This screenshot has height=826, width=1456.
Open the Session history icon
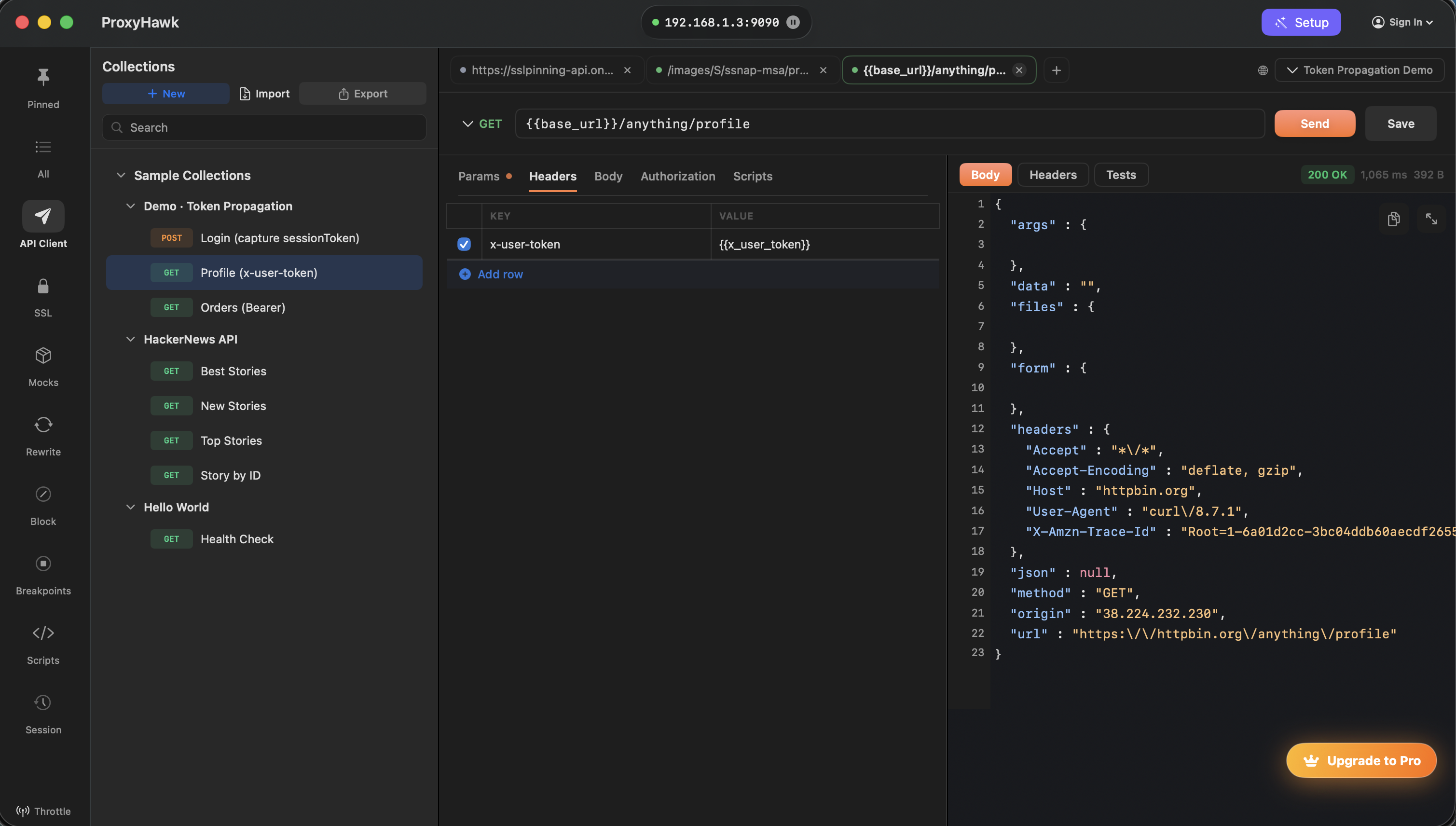point(43,702)
